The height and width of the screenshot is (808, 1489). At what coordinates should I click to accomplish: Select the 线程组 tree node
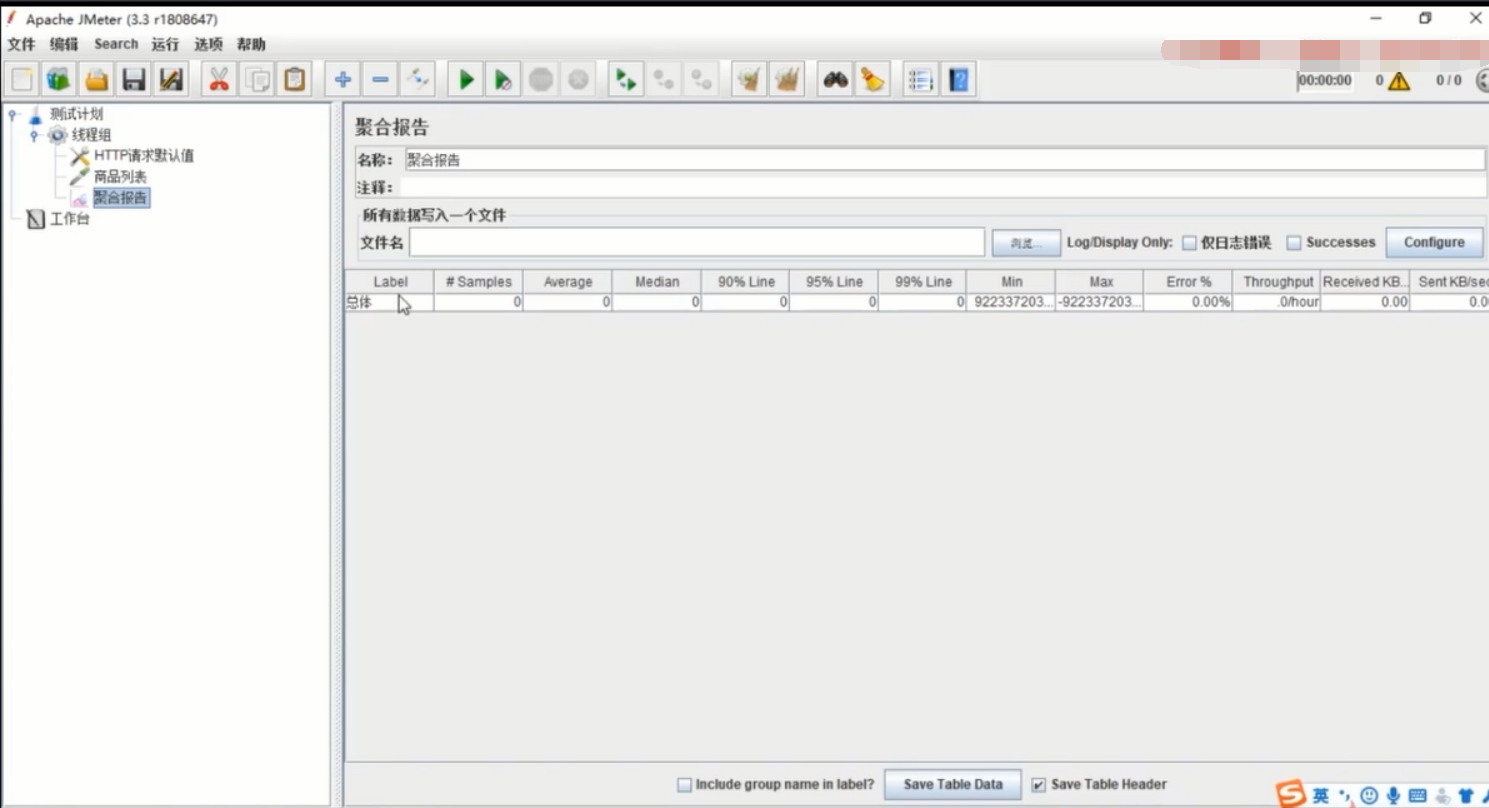click(91, 135)
